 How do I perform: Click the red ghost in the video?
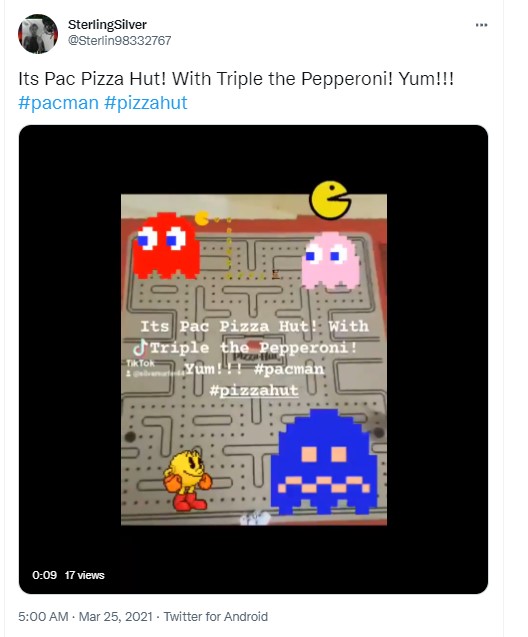166,245
